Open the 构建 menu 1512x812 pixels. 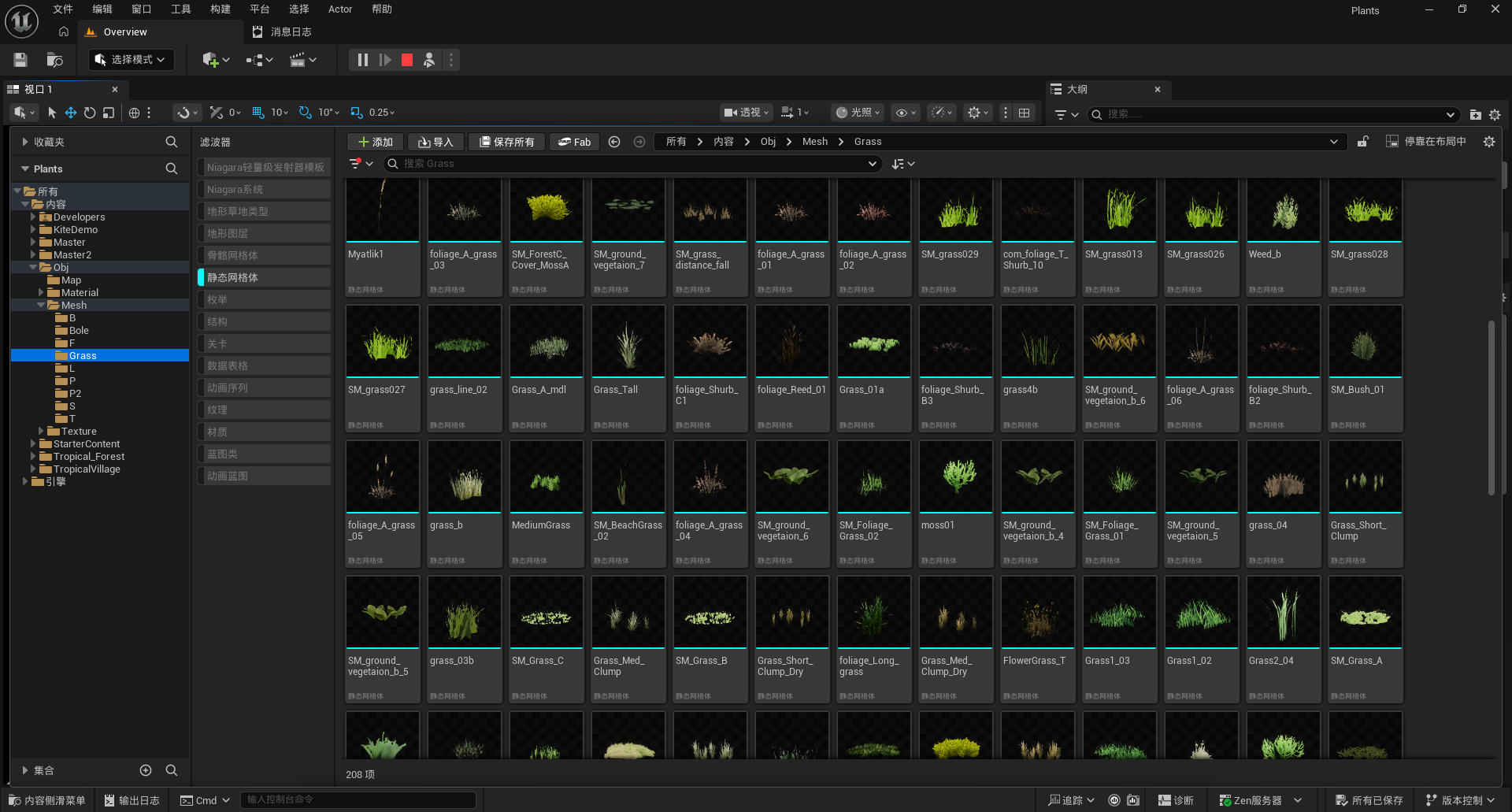(220, 9)
